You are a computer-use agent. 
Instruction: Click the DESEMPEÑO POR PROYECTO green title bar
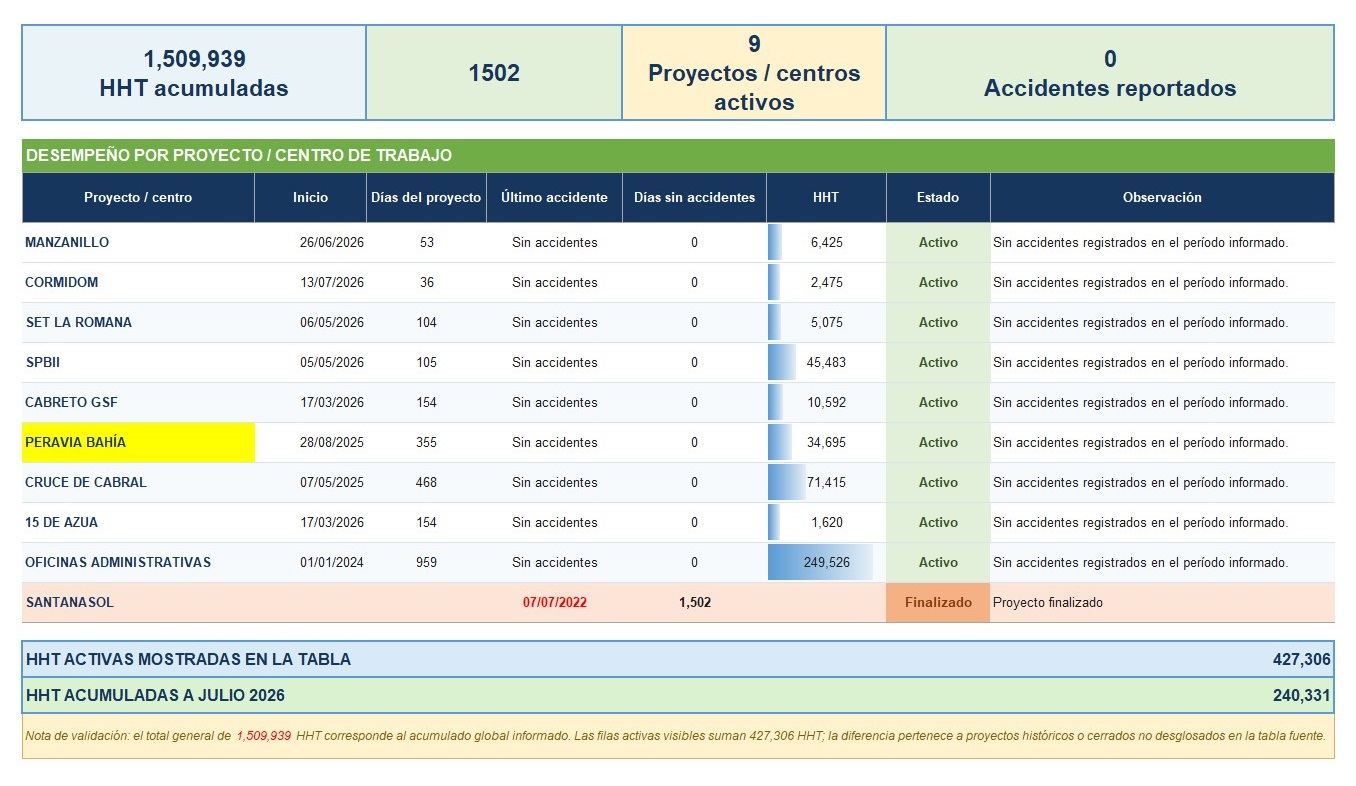point(678,155)
